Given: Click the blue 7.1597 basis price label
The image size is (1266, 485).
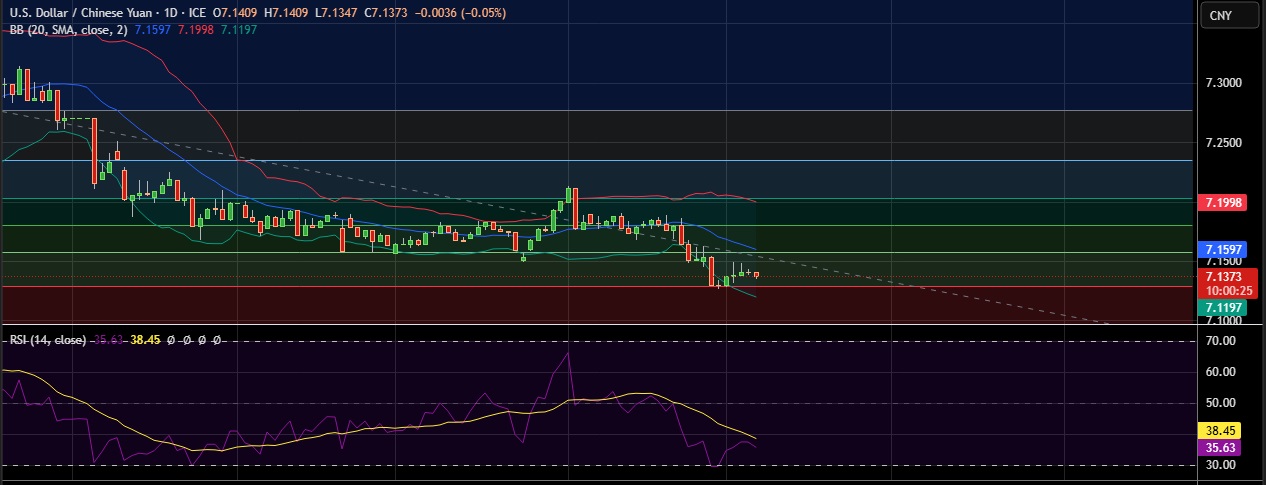Looking at the screenshot, I should tap(1224, 249).
